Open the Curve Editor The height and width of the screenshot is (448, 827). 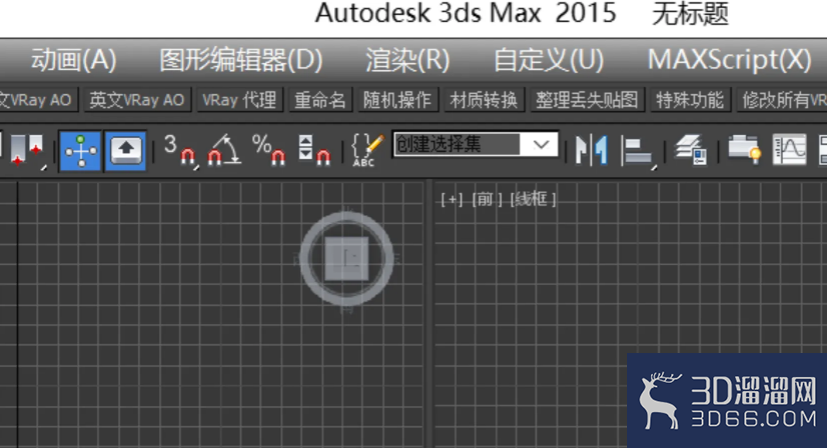tap(790, 150)
